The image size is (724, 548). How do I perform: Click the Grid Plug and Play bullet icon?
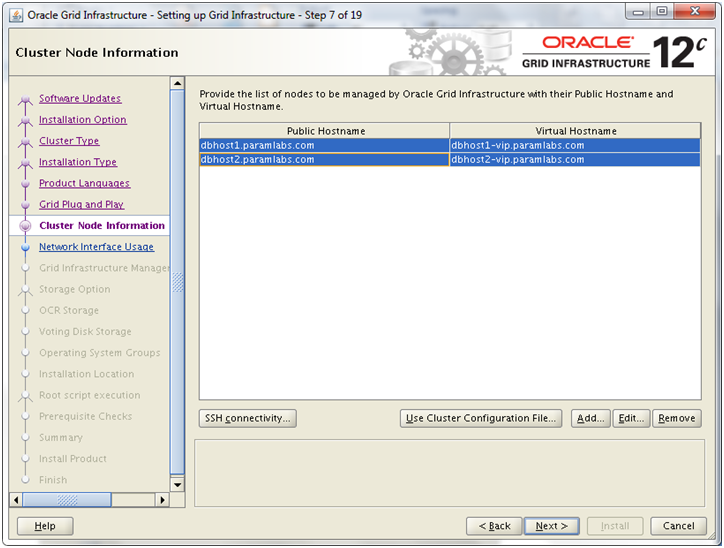pyautogui.click(x=25, y=205)
